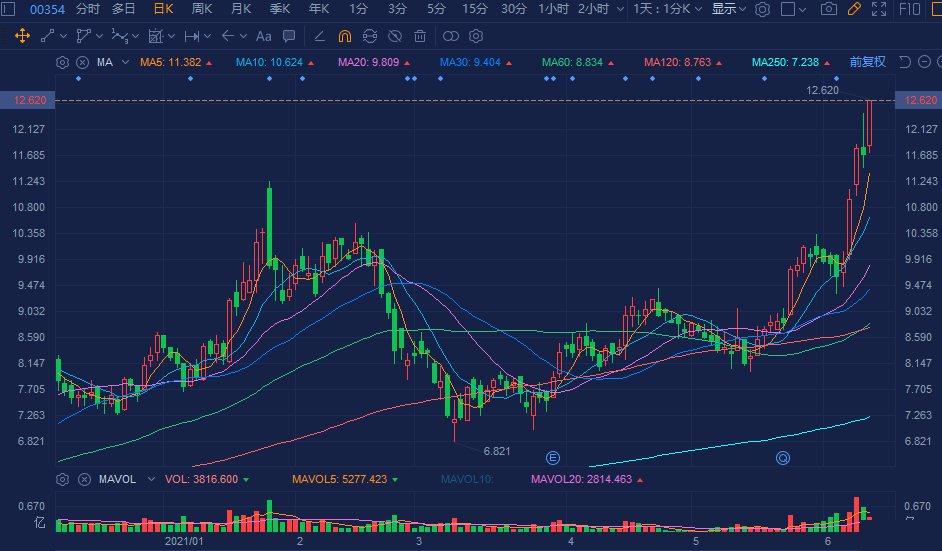Take a chart screenshot with camera icon
Screen dimensions: 942x551
[828, 9]
